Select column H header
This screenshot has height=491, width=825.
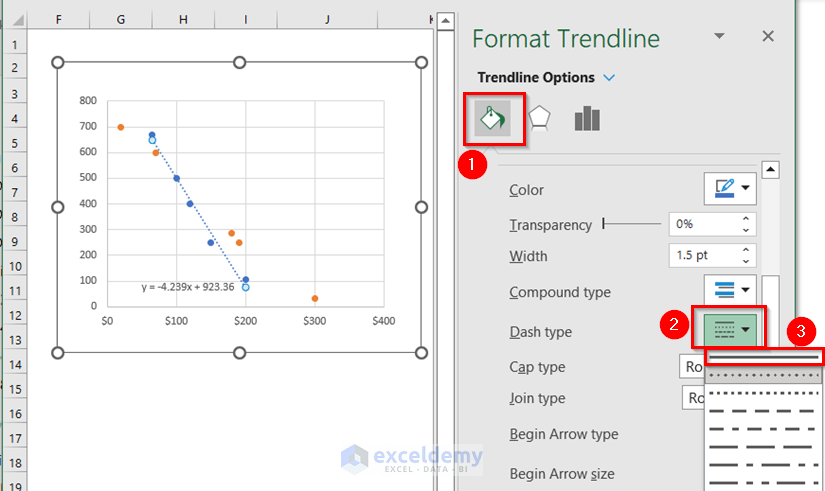point(183,19)
